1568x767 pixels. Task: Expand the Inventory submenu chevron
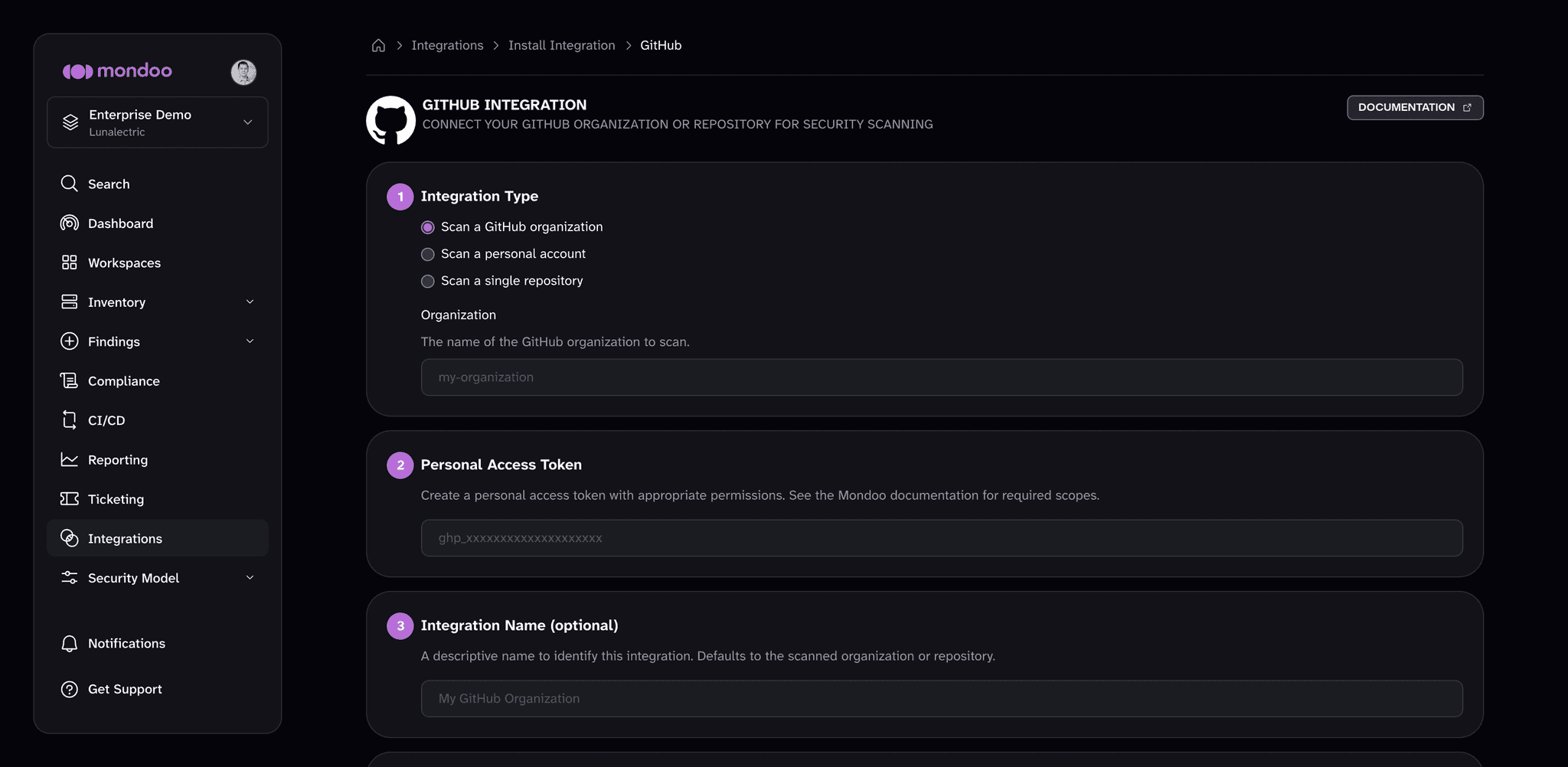250,302
